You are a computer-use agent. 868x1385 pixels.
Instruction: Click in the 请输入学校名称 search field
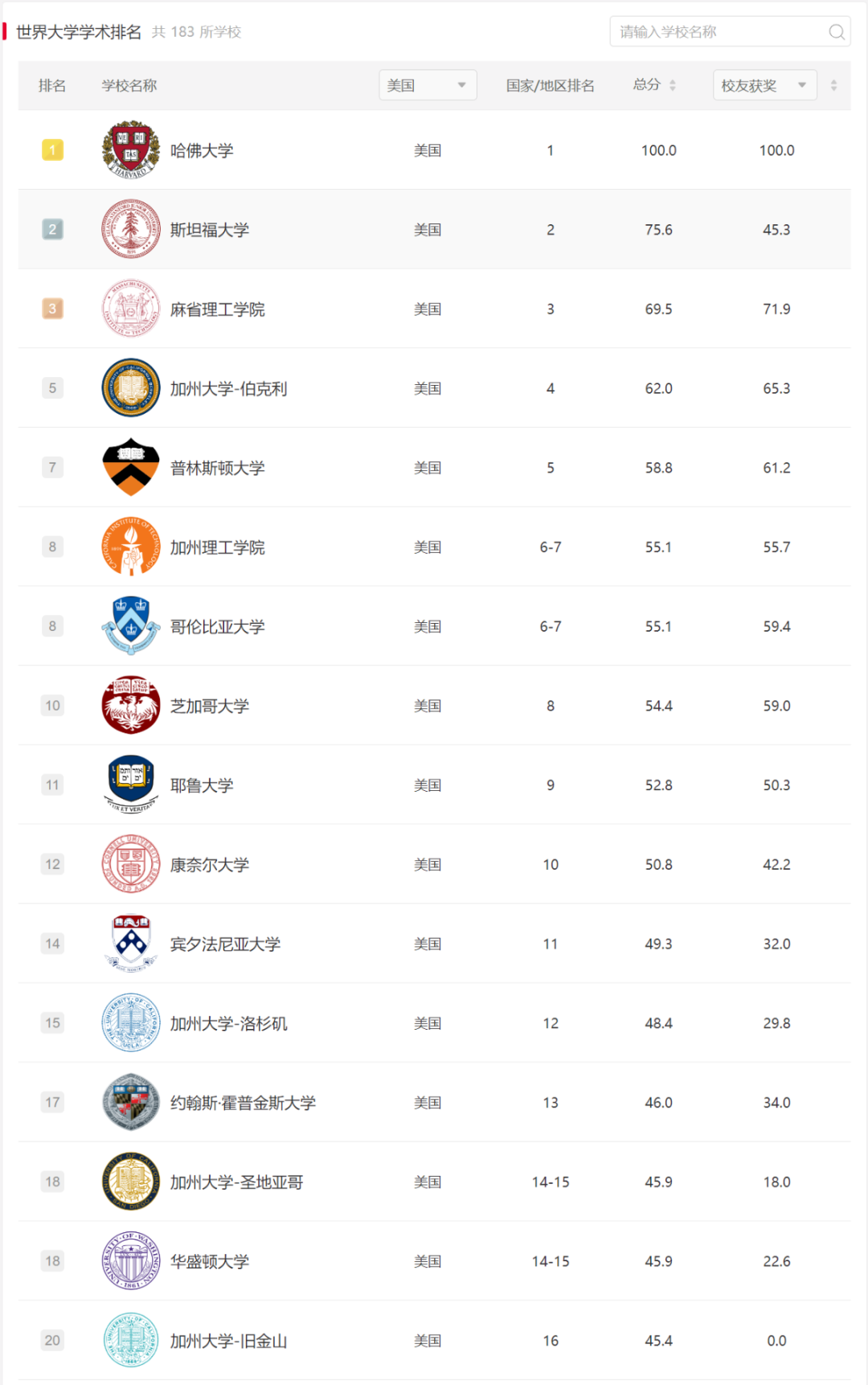730,32
